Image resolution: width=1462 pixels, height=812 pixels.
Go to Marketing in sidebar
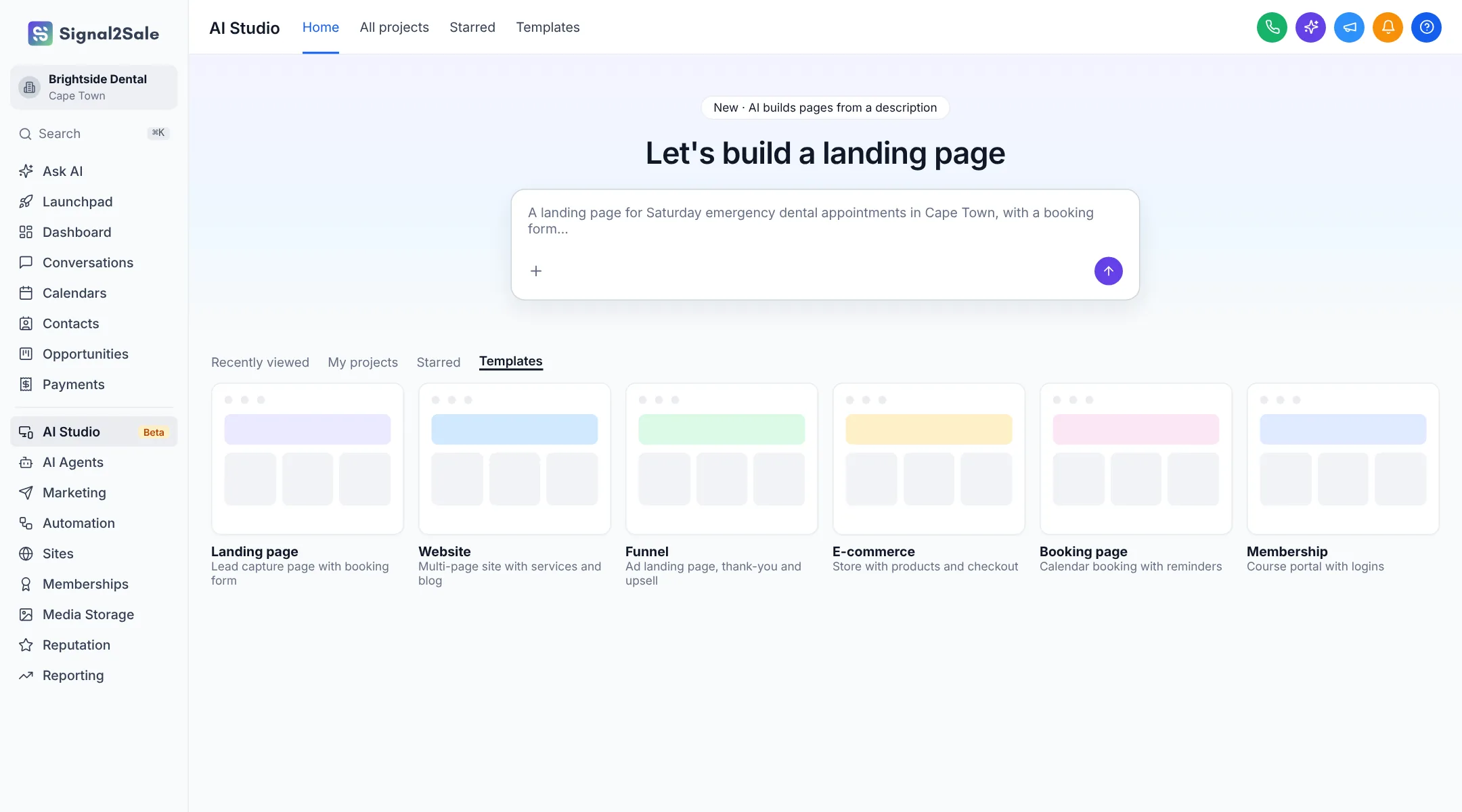tap(94, 493)
